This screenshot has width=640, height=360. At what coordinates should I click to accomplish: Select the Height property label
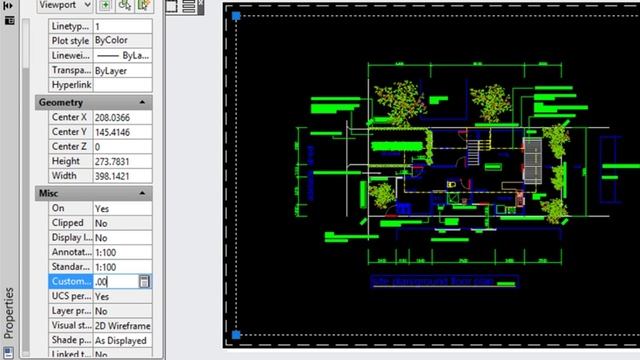[x=71, y=162]
